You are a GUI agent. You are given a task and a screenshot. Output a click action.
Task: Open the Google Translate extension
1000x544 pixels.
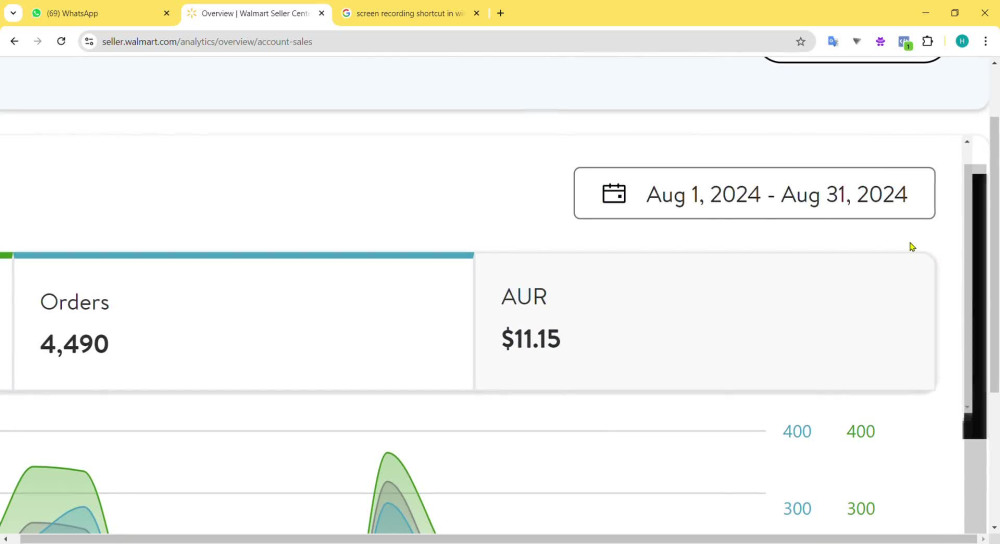point(833,41)
